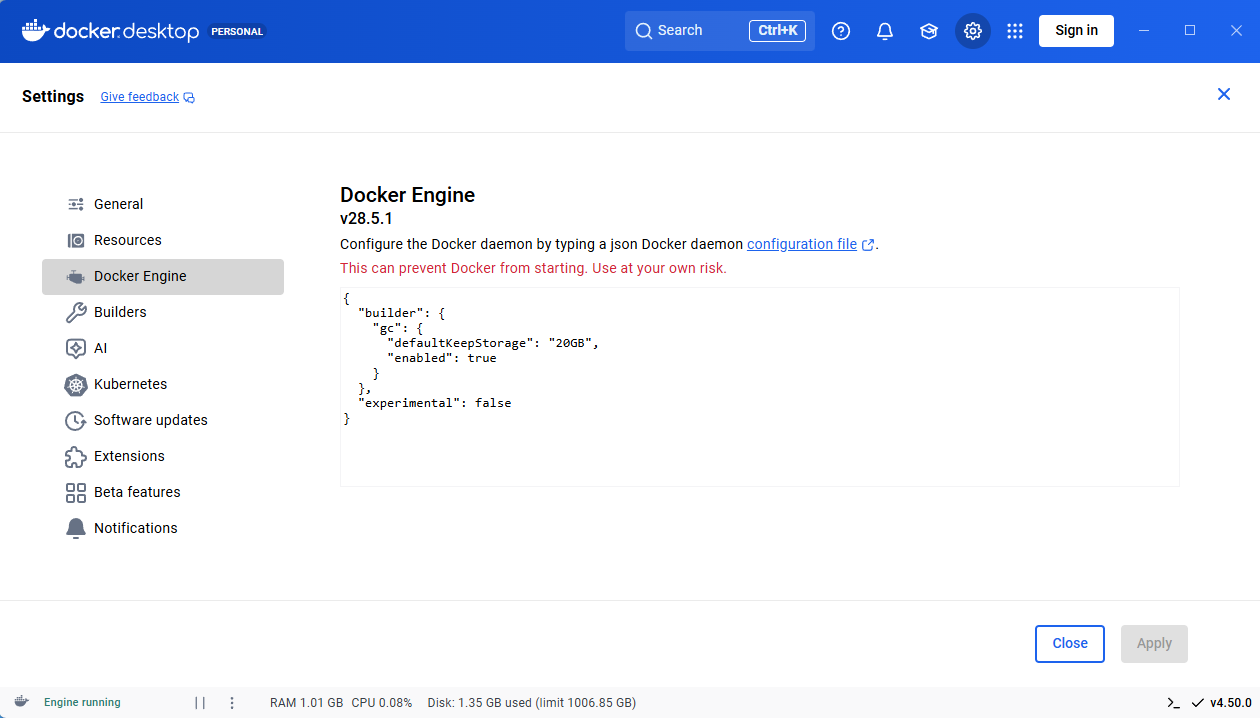Click the Docker Desktop whale logo
Screen dimensions: 1260x718
click(x=34, y=30)
